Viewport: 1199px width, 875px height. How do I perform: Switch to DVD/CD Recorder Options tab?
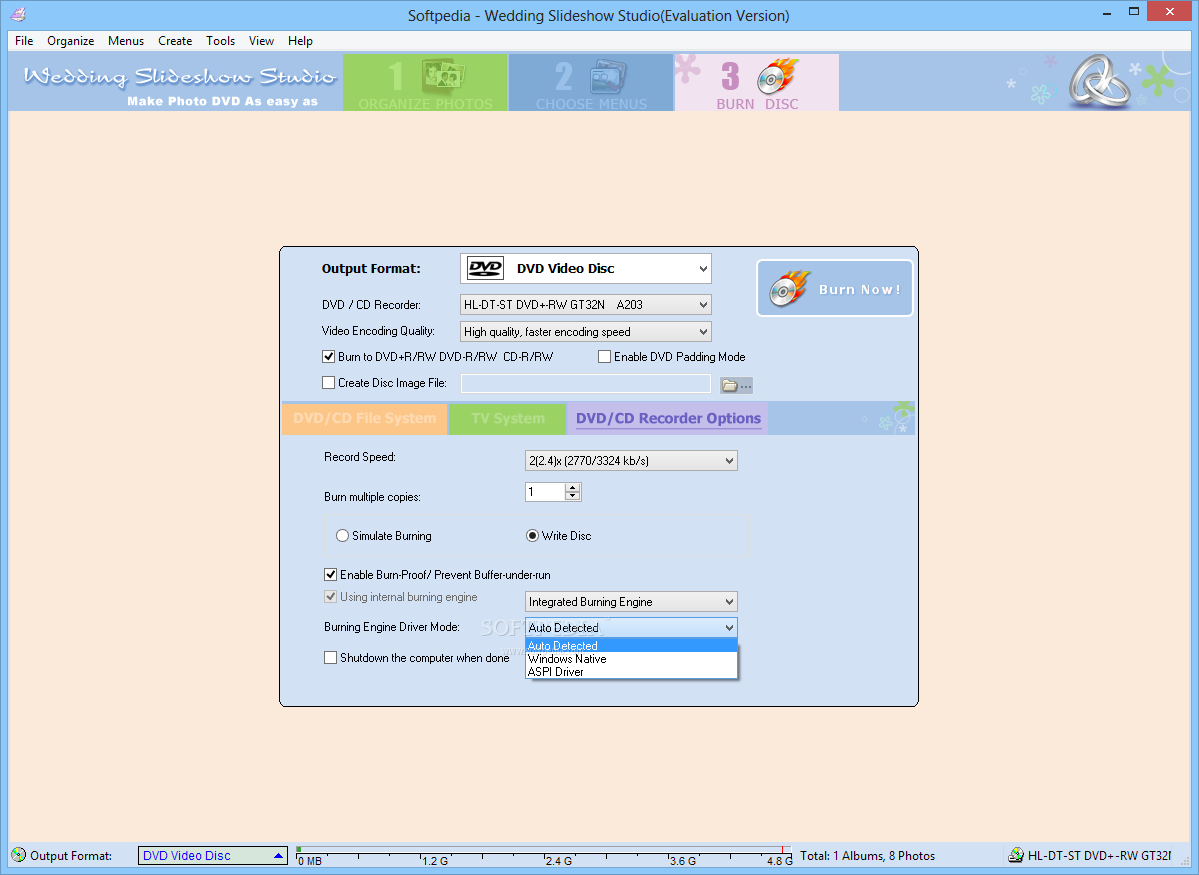[668, 418]
